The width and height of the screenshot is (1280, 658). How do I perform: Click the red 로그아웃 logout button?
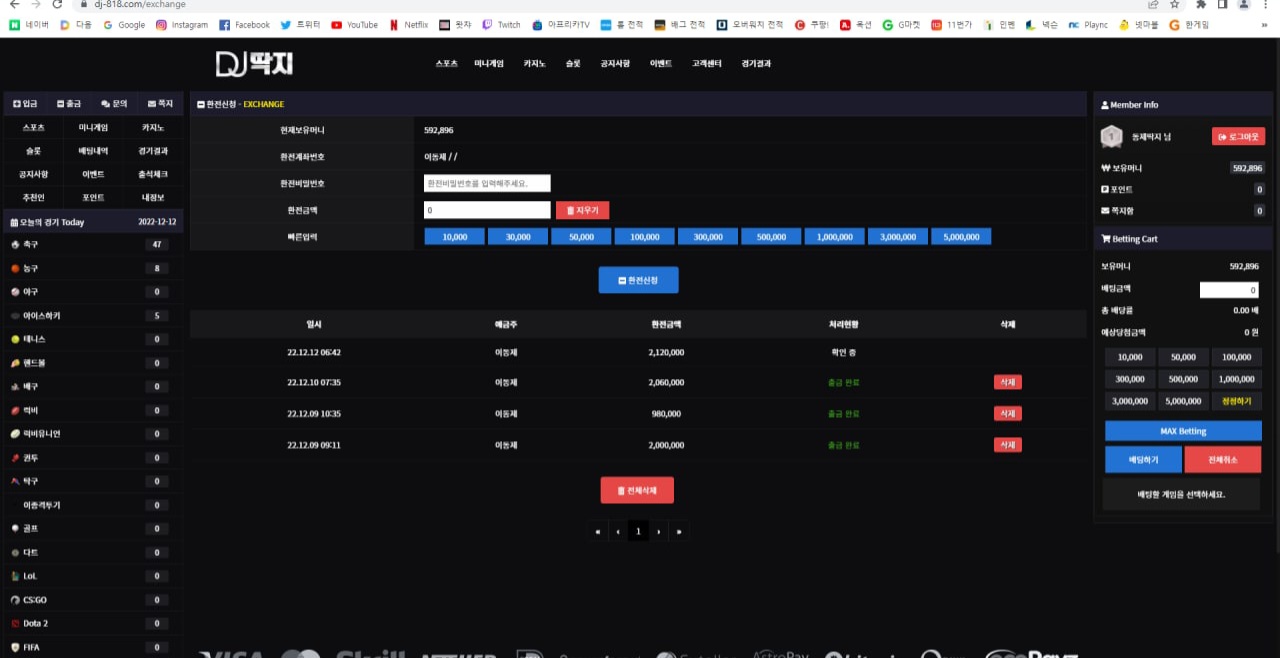1238,136
